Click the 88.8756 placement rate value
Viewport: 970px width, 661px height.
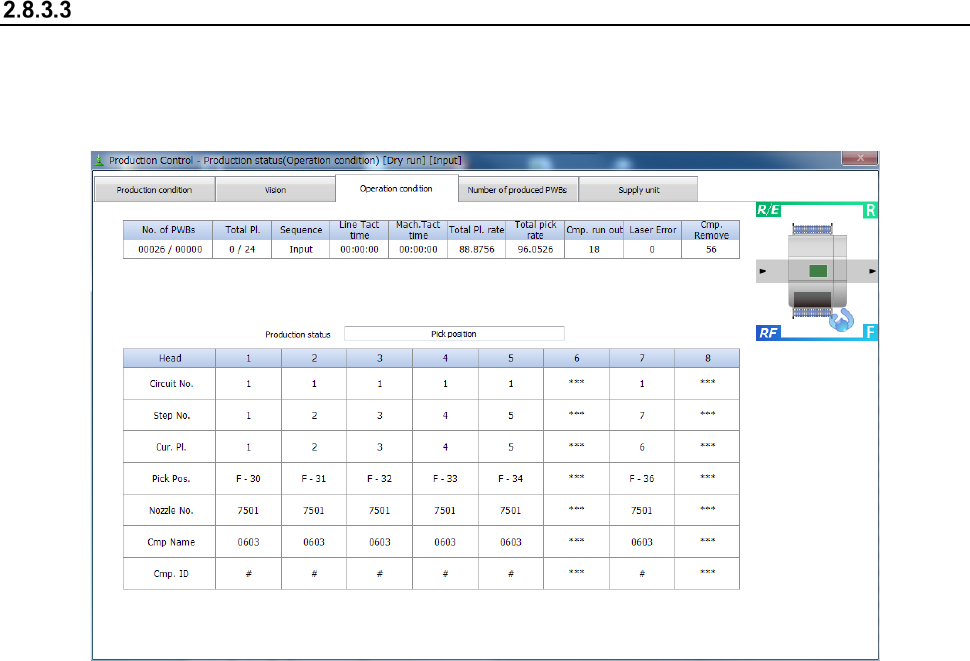(x=476, y=249)
